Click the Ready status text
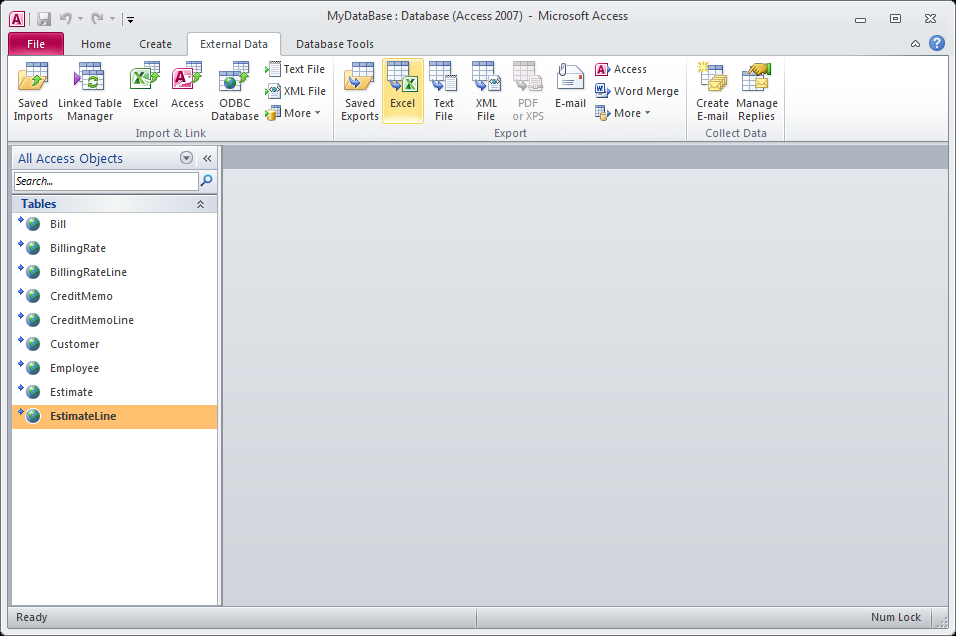Image resolution: width=956 pixels, height=636 pixels. point(32,617)
